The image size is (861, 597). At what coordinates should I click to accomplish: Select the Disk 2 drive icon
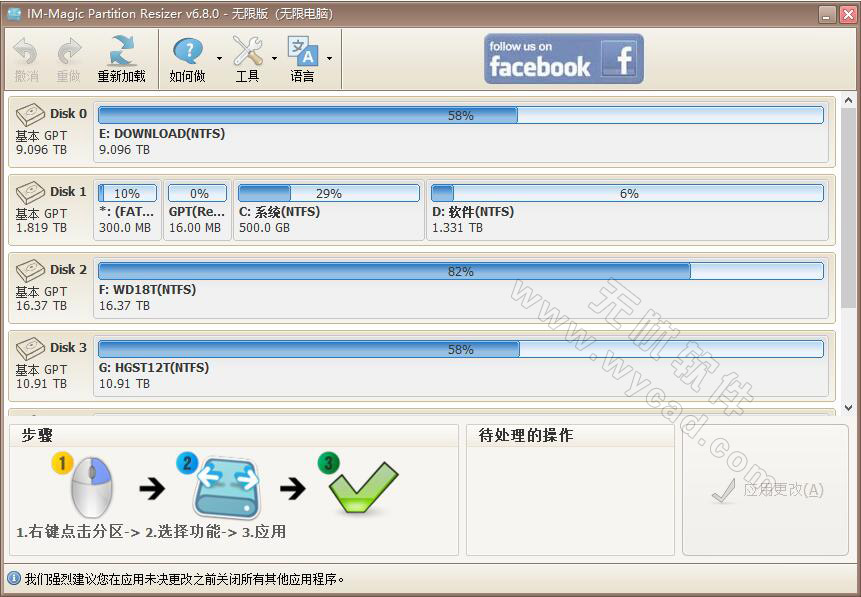30,270
